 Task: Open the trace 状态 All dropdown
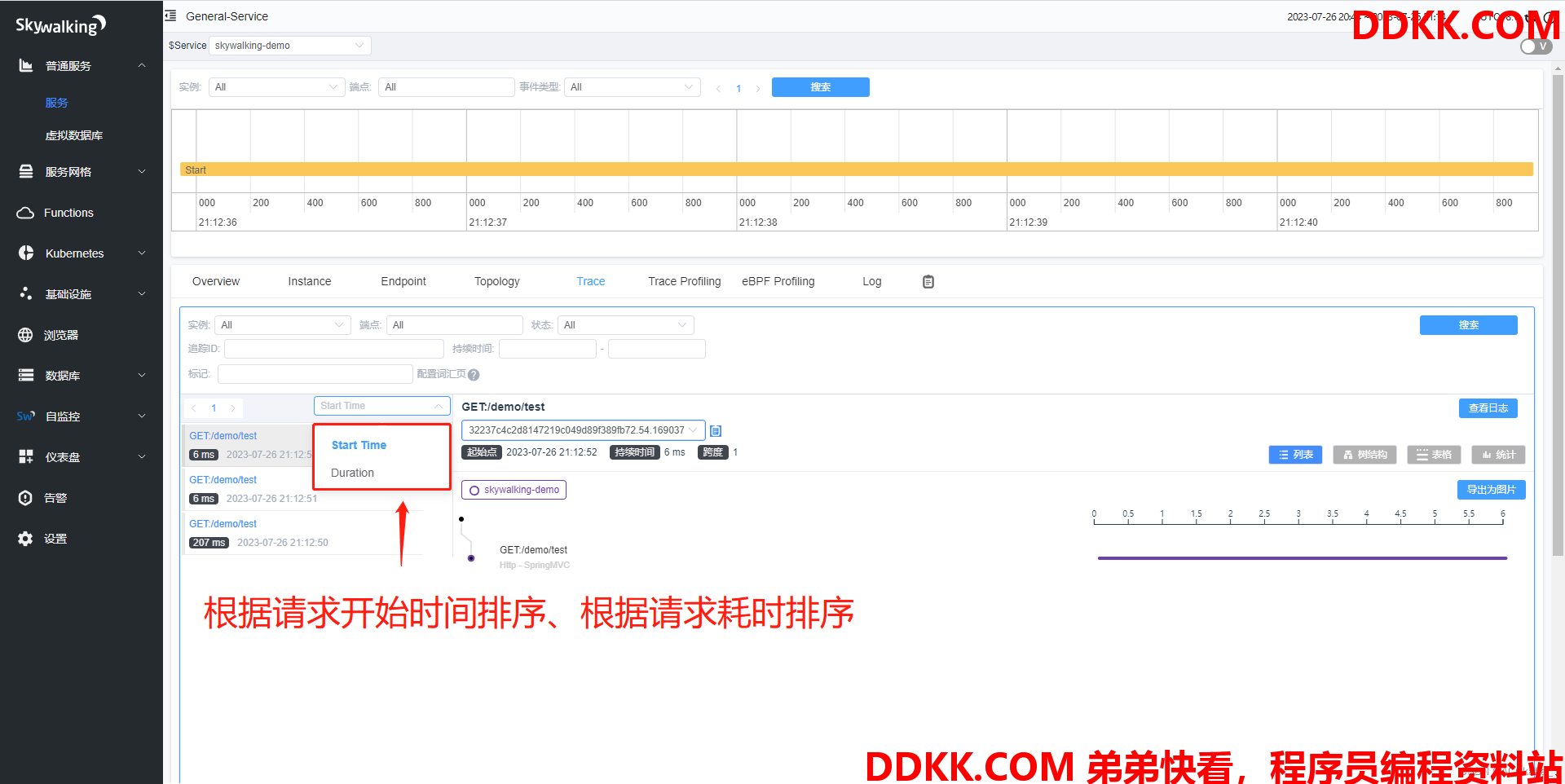click(626, 325)
